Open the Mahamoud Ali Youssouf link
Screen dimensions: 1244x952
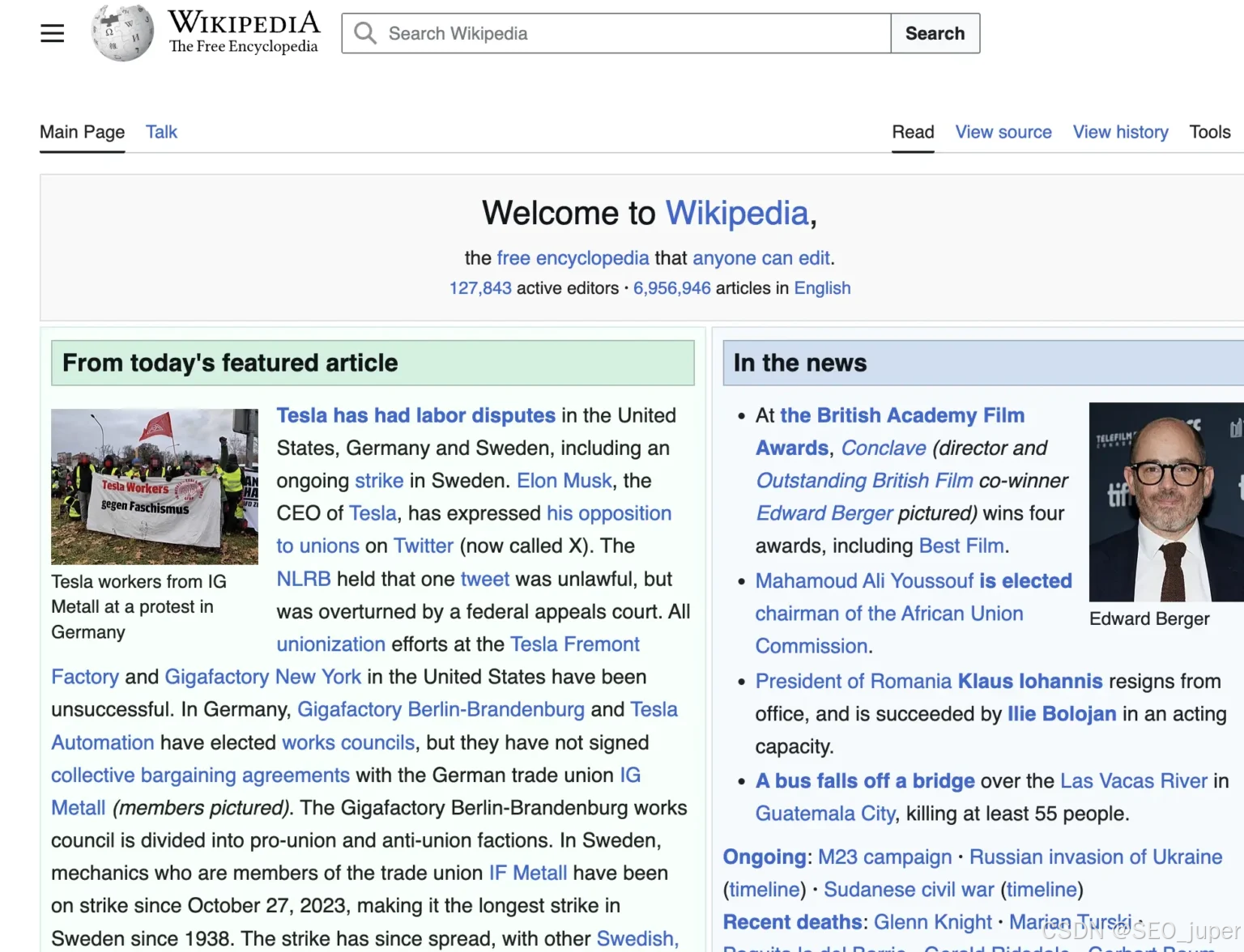pos(864,580)
